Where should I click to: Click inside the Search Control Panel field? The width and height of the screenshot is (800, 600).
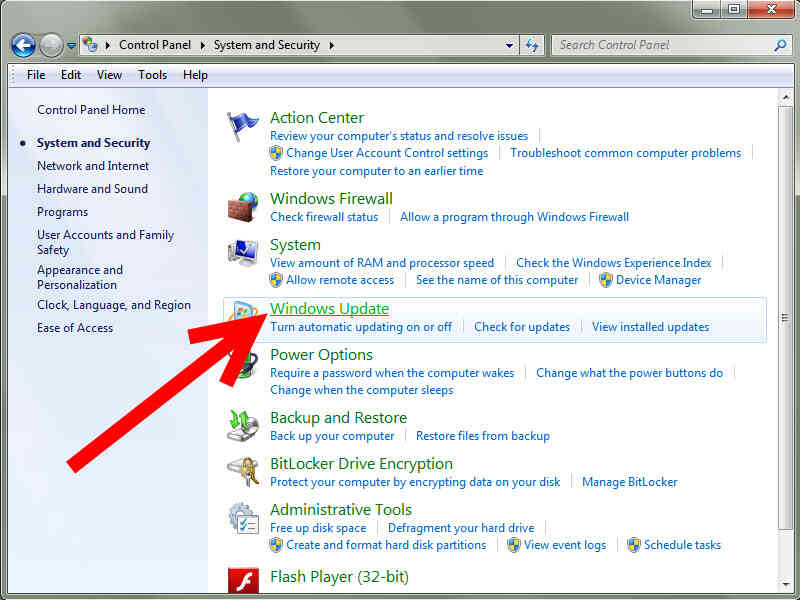650,45
